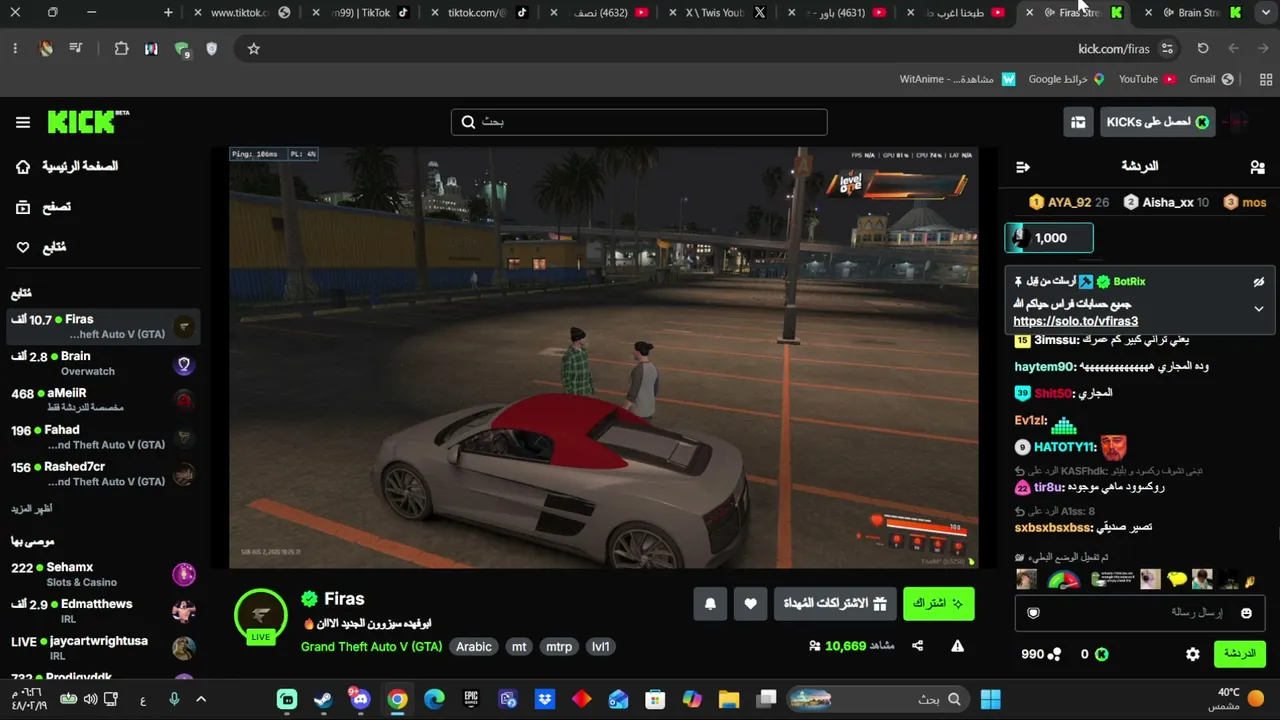Select the Arabic language tag

(x=474, y=647)
